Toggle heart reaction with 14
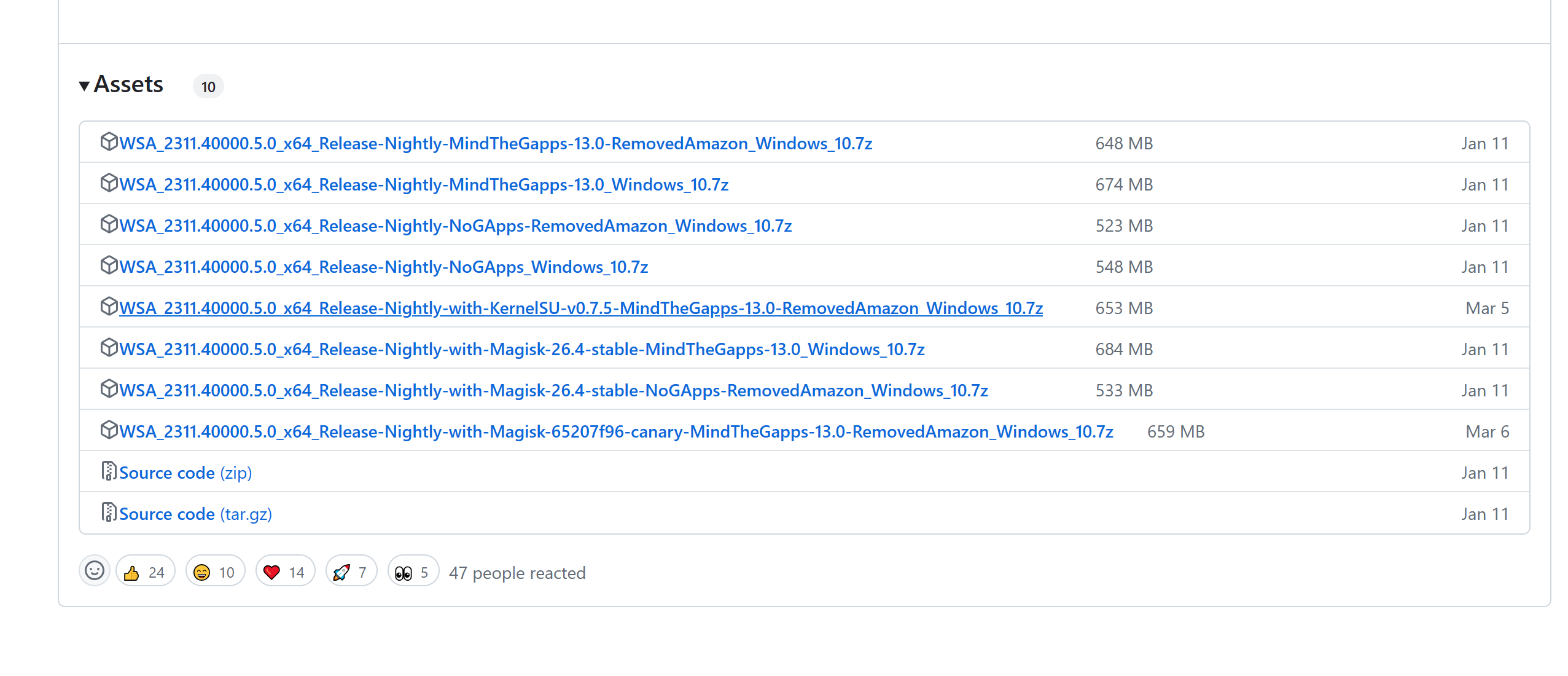The height and width of the screenshot is (676, 1568). 285,572
